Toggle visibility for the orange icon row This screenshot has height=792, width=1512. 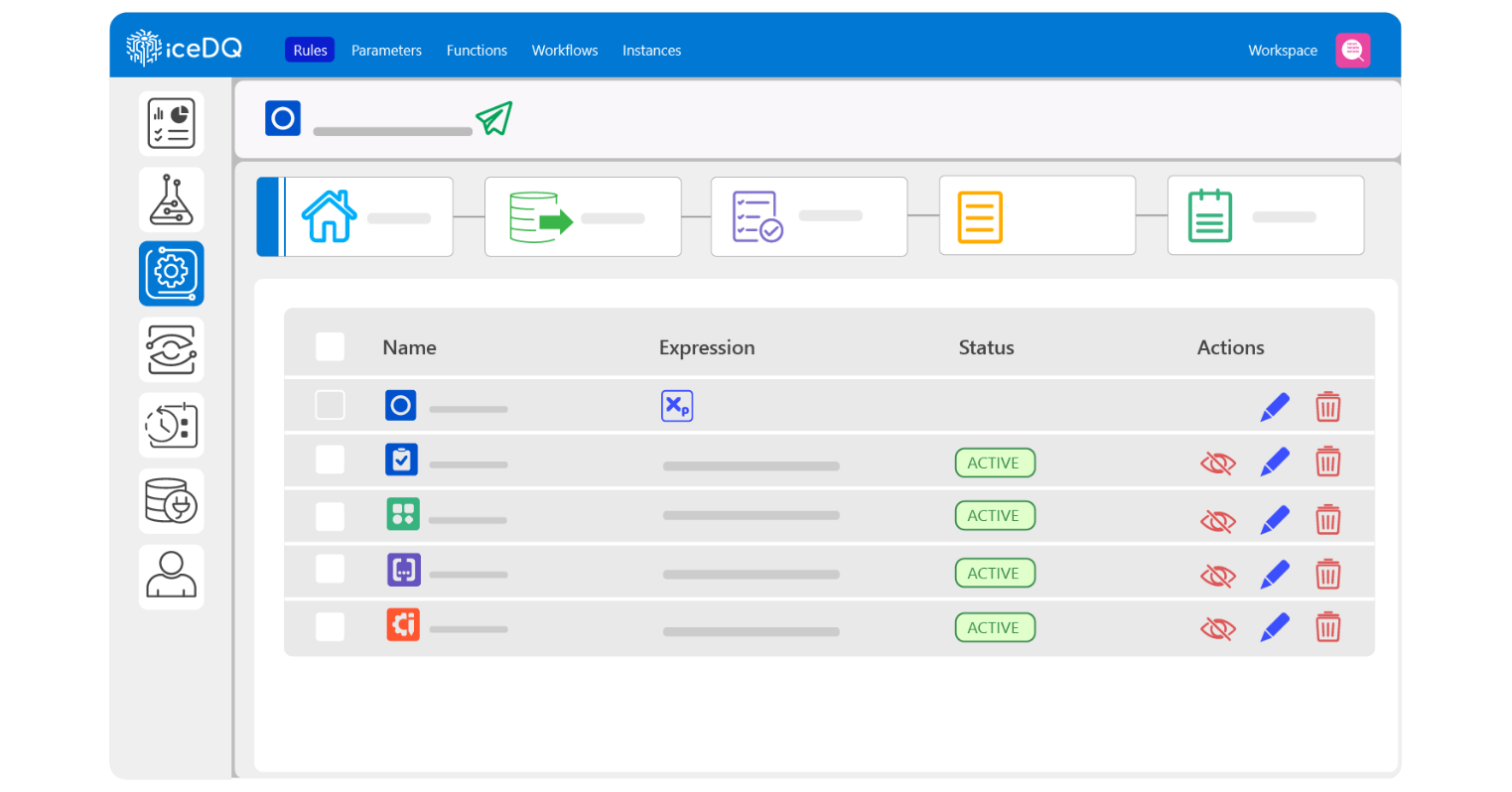[x=1218, y=628]
